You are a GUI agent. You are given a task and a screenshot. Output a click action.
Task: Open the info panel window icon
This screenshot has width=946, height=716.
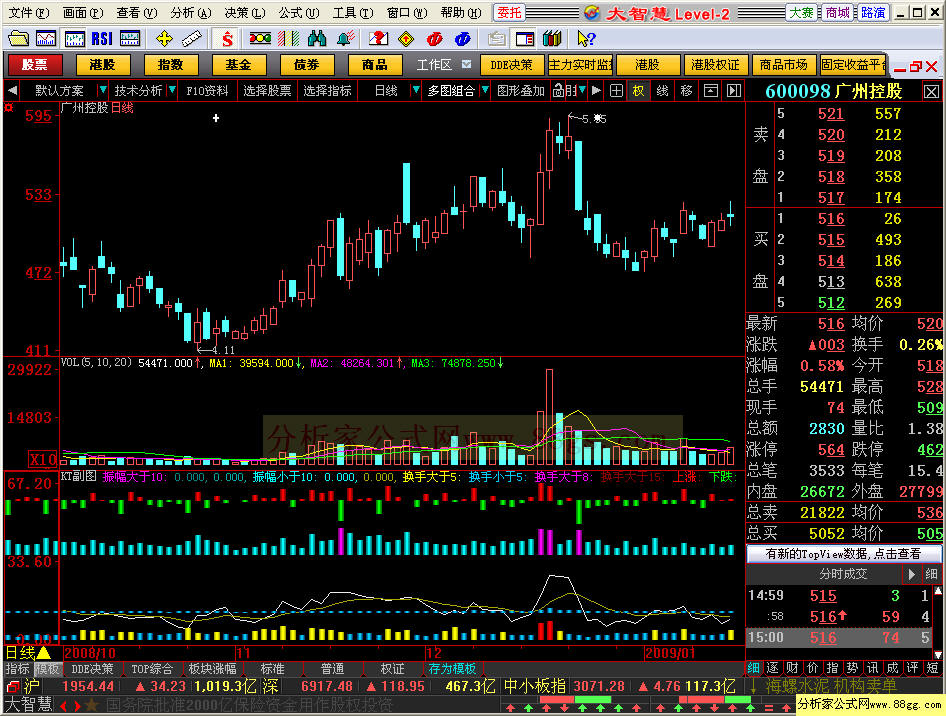525,39
